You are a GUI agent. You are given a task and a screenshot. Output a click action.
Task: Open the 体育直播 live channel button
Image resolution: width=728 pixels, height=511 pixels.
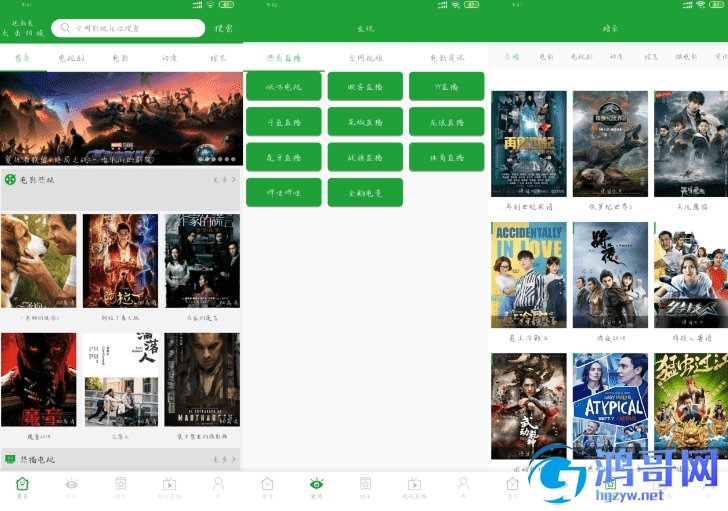pyautogui.click(x=447, y=157)
